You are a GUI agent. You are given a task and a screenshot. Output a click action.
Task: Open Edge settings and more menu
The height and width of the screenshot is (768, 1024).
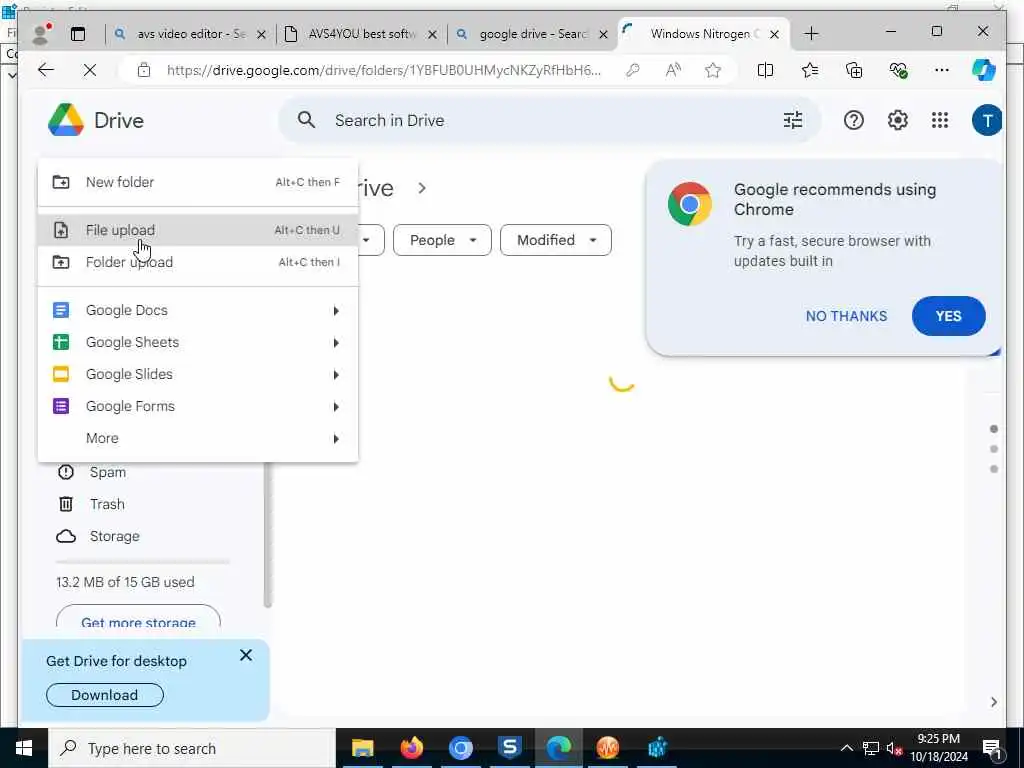pyautogui.click(x=942, y=70)
